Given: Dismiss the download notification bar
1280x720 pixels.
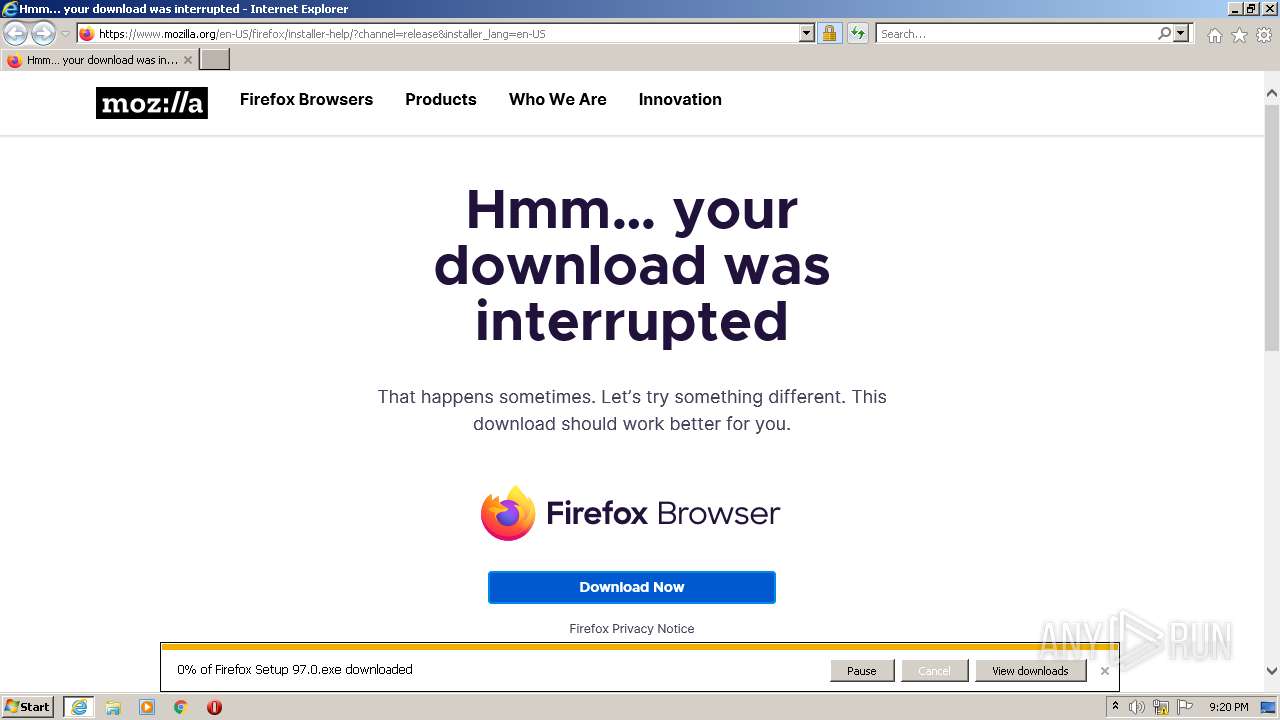Looking at the screenshot, I should (x=1104, y=671).
